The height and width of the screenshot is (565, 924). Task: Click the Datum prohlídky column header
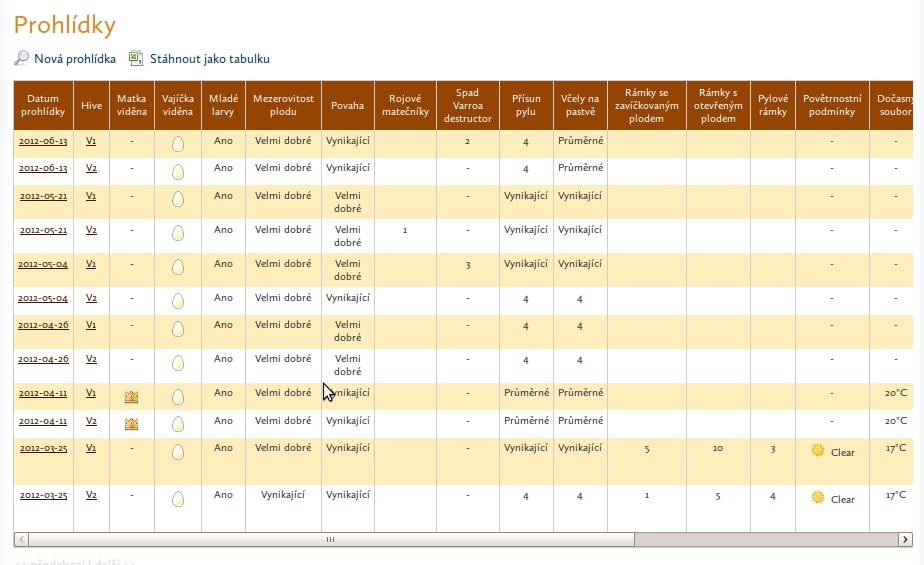[43, 105]
